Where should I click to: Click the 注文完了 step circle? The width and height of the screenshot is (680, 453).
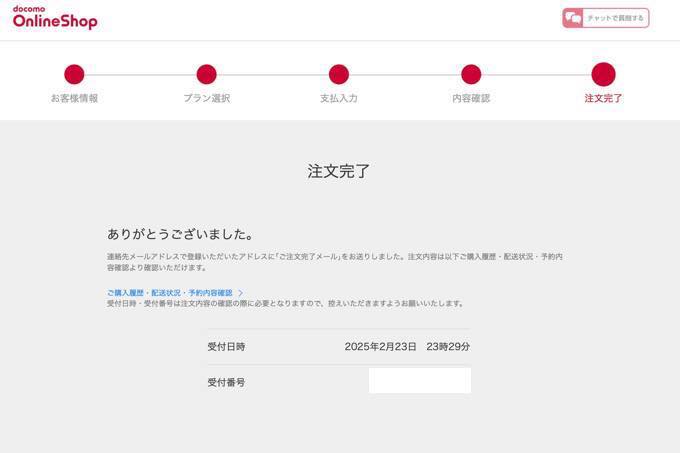point(603,74)
